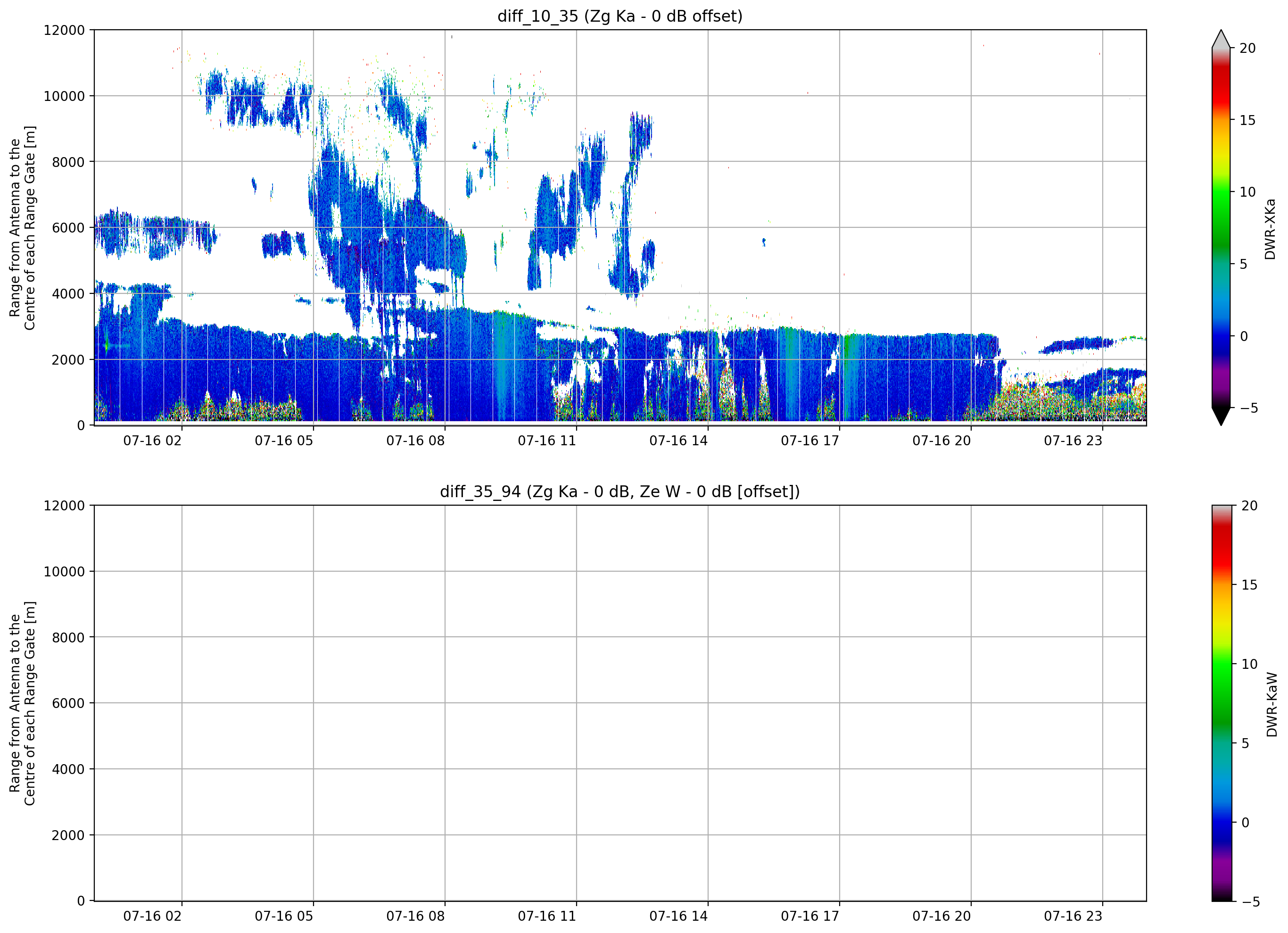This screenshot has width=1288, height=933.
Task: Click the 07-16 20 tick label on top plot
Action: click(941, 441)
